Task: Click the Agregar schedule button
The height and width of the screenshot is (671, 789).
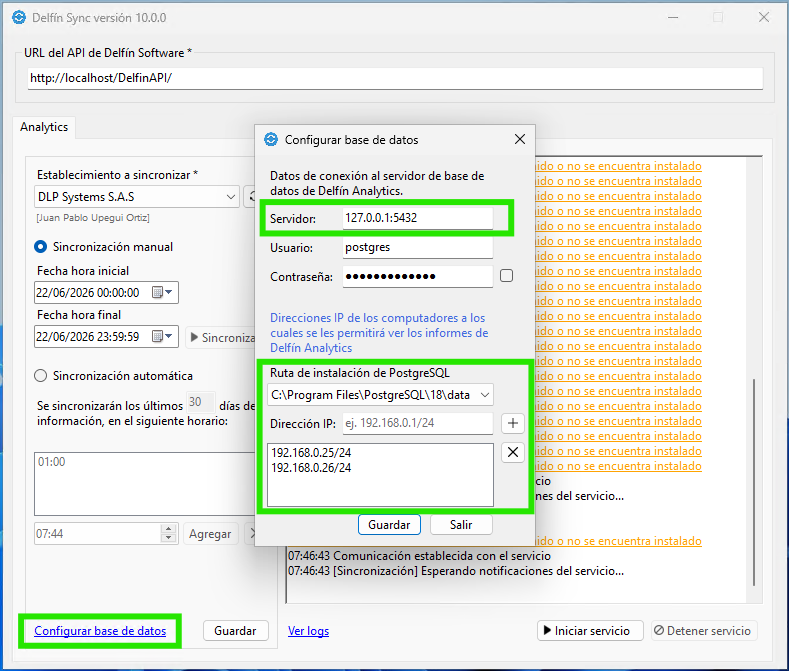Action: coord(210,534)
